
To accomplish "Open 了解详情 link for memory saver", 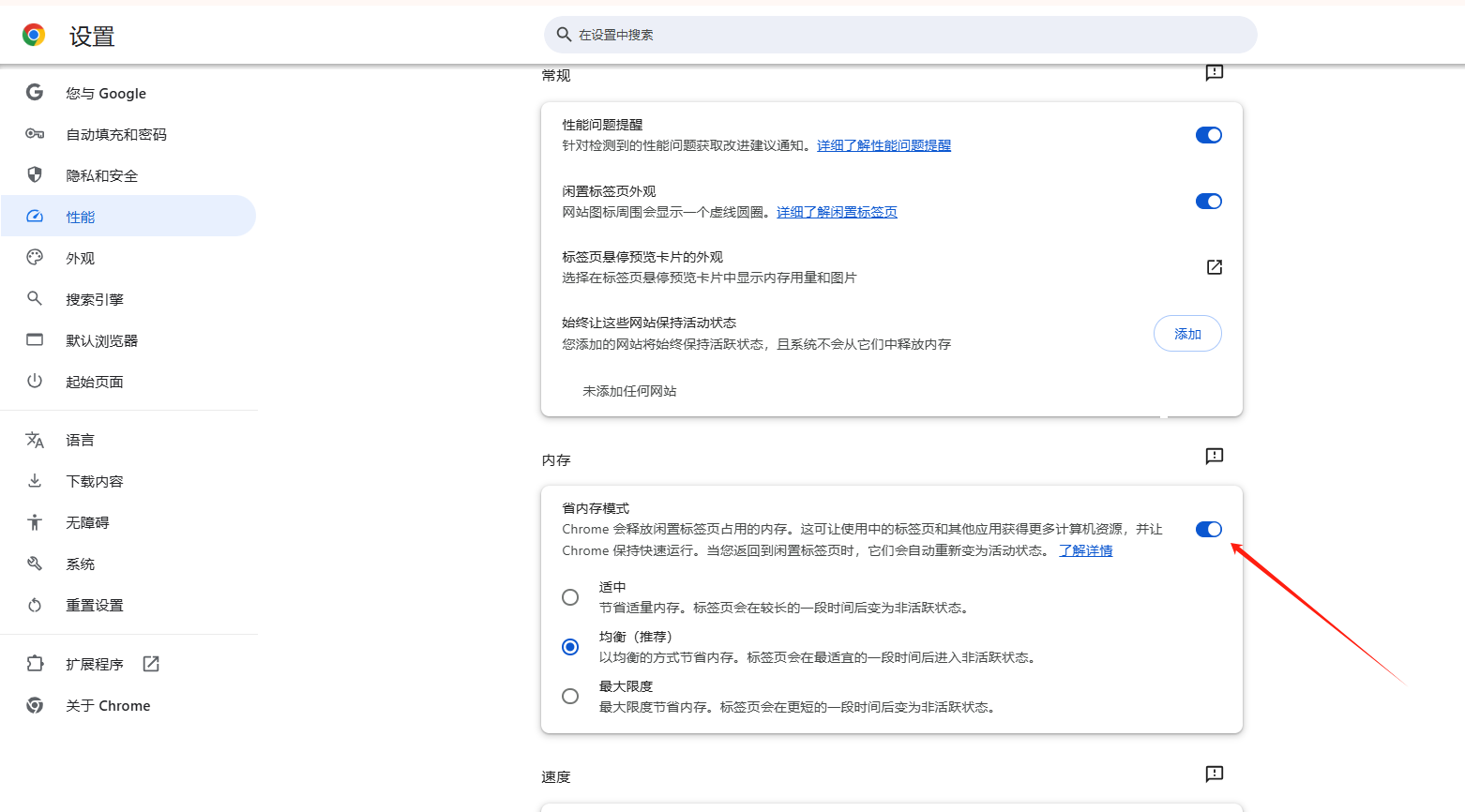I will (x=1086, y=550).
